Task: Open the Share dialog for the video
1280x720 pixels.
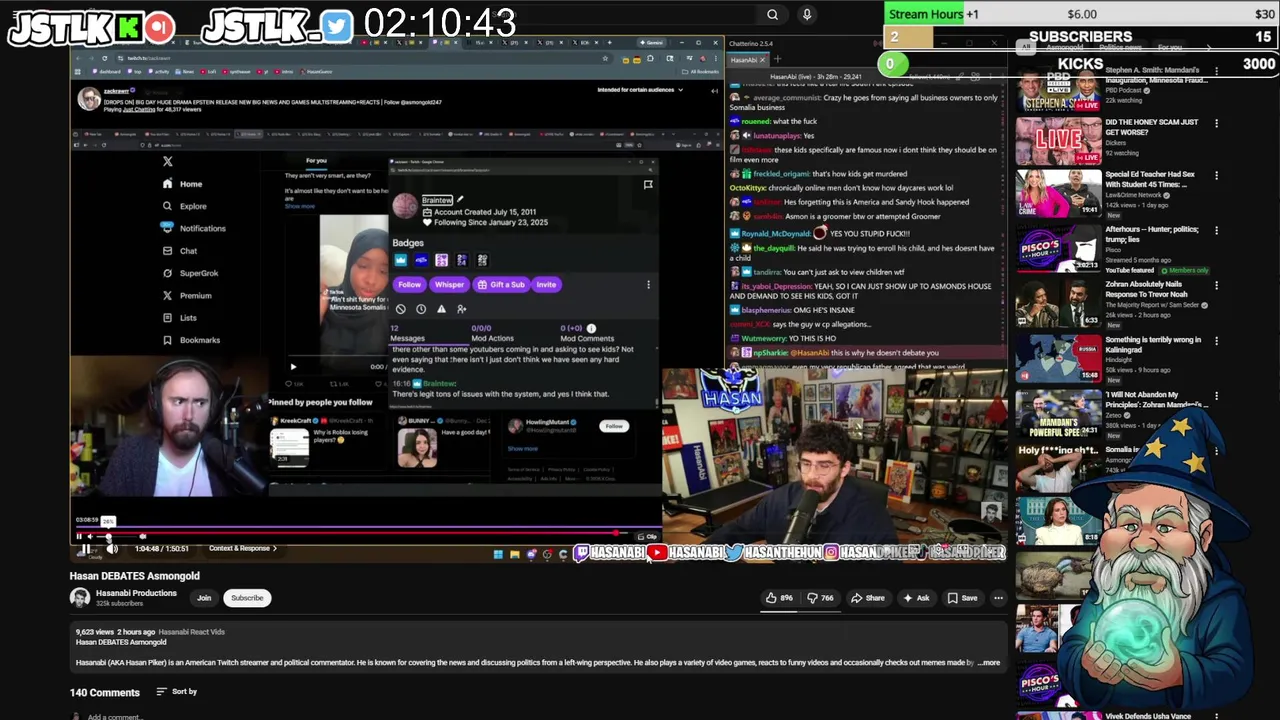Action: tap(868, 598)
